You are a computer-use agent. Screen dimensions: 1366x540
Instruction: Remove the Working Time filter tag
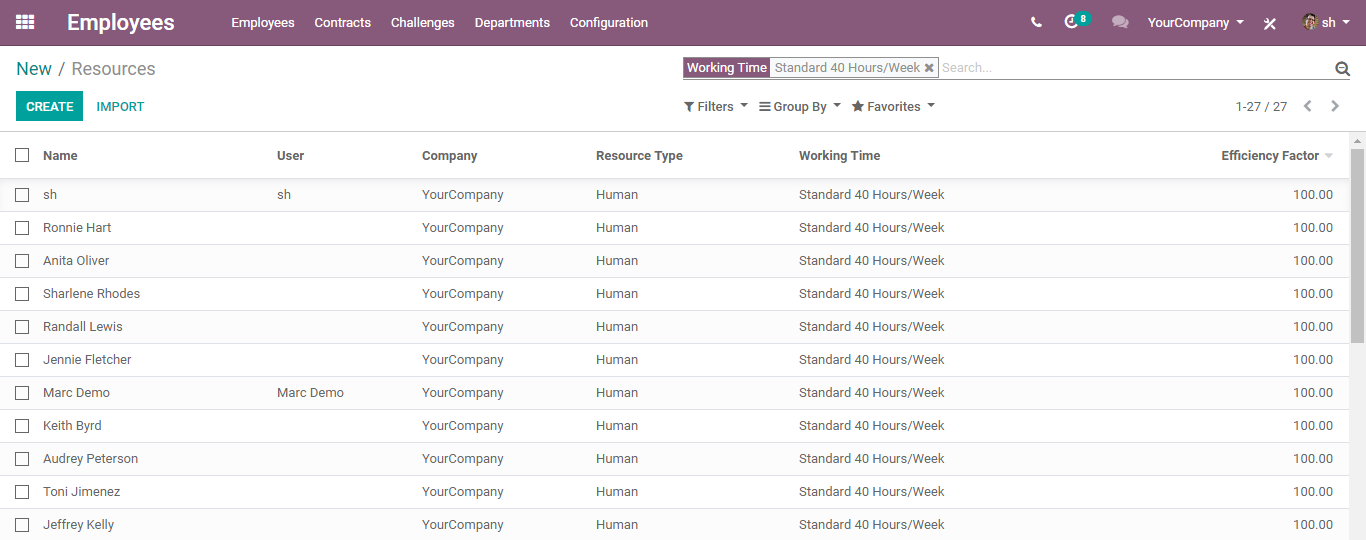coord(929,68)
